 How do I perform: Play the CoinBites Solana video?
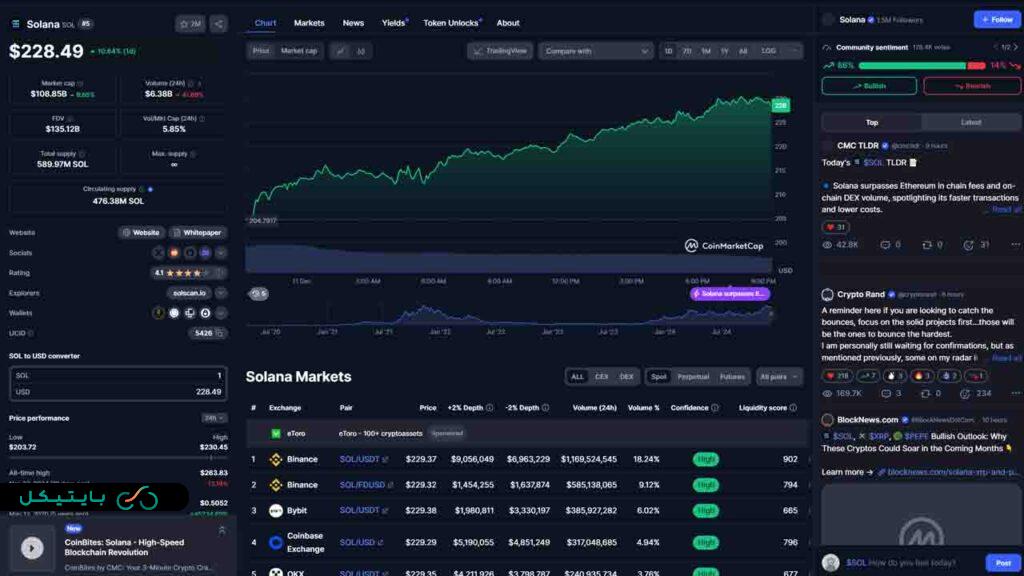[32, 547]
